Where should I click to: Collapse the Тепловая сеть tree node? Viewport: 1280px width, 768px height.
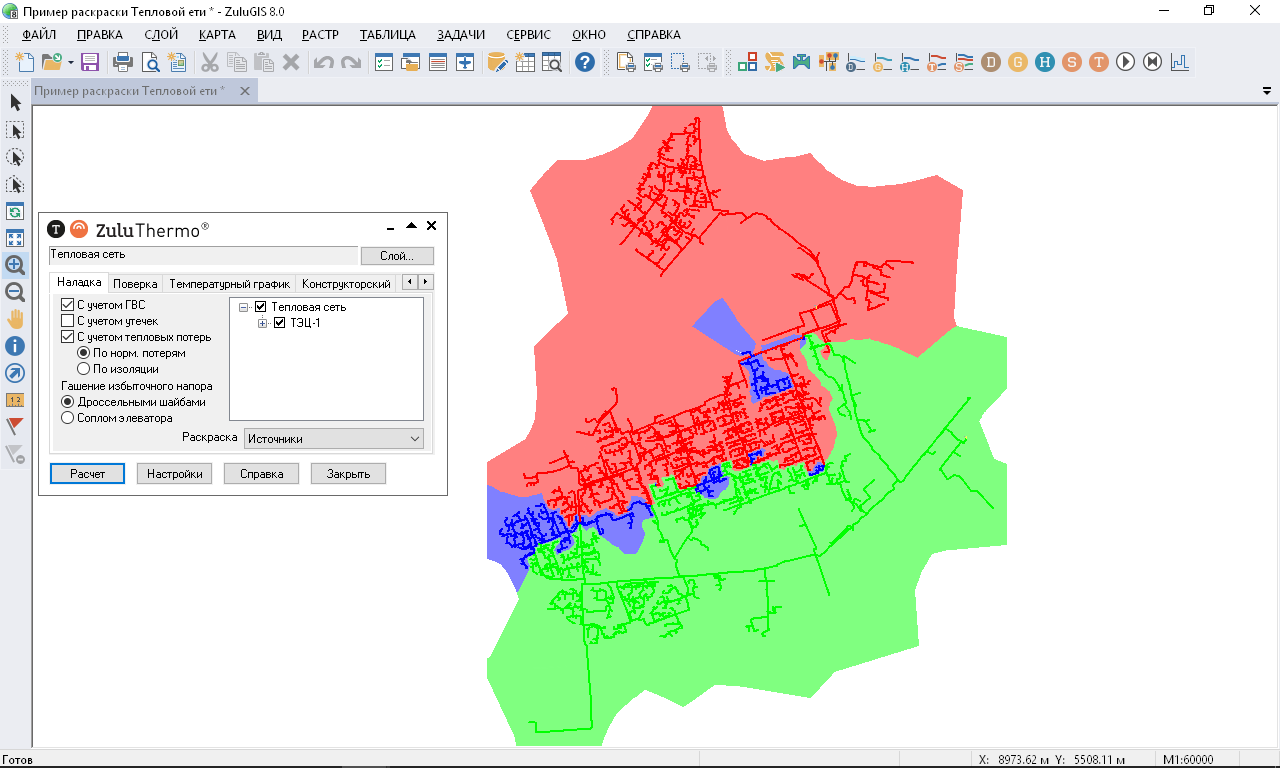pos(244,307)
